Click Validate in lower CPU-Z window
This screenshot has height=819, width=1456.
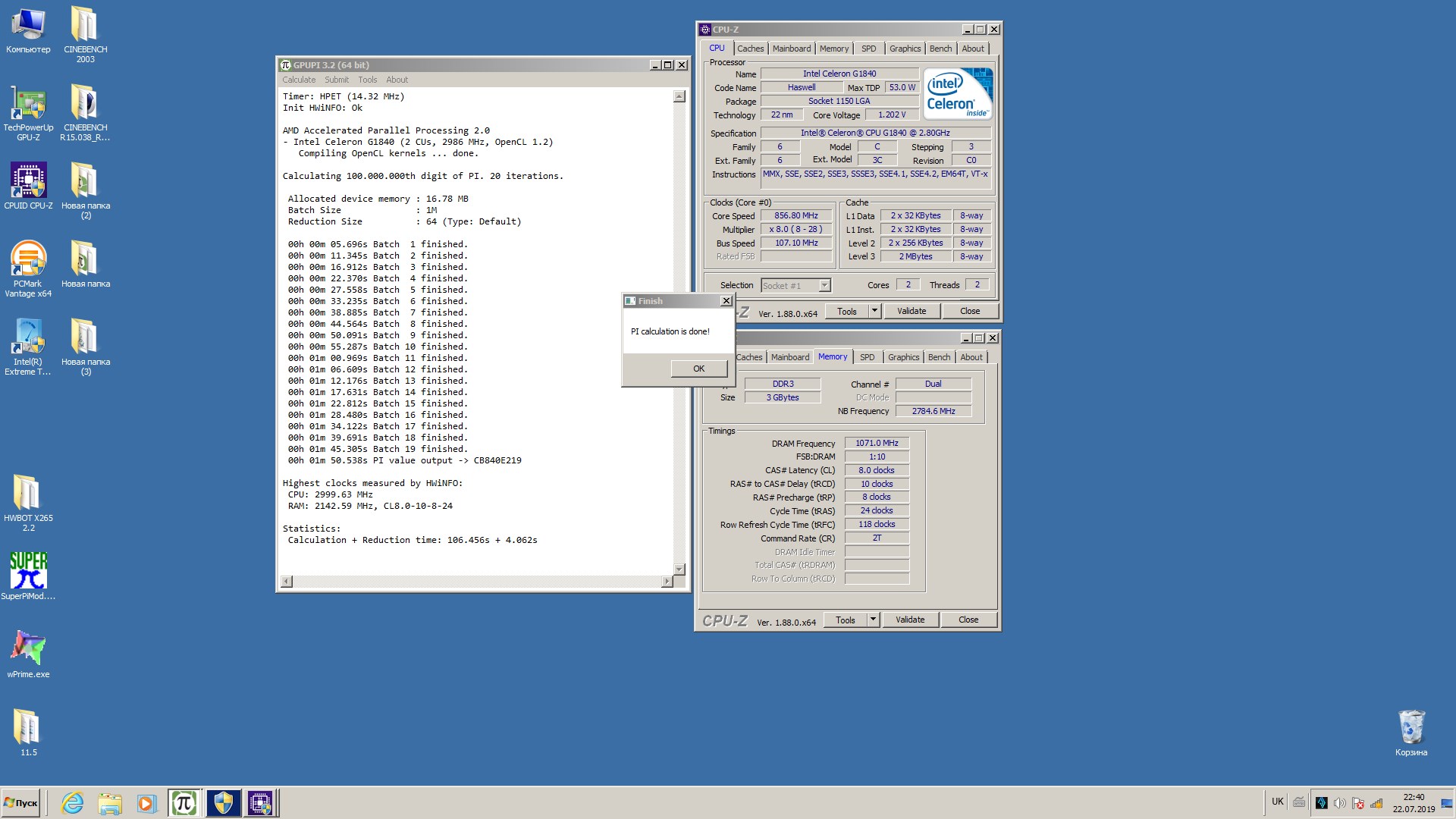point(910,620)
